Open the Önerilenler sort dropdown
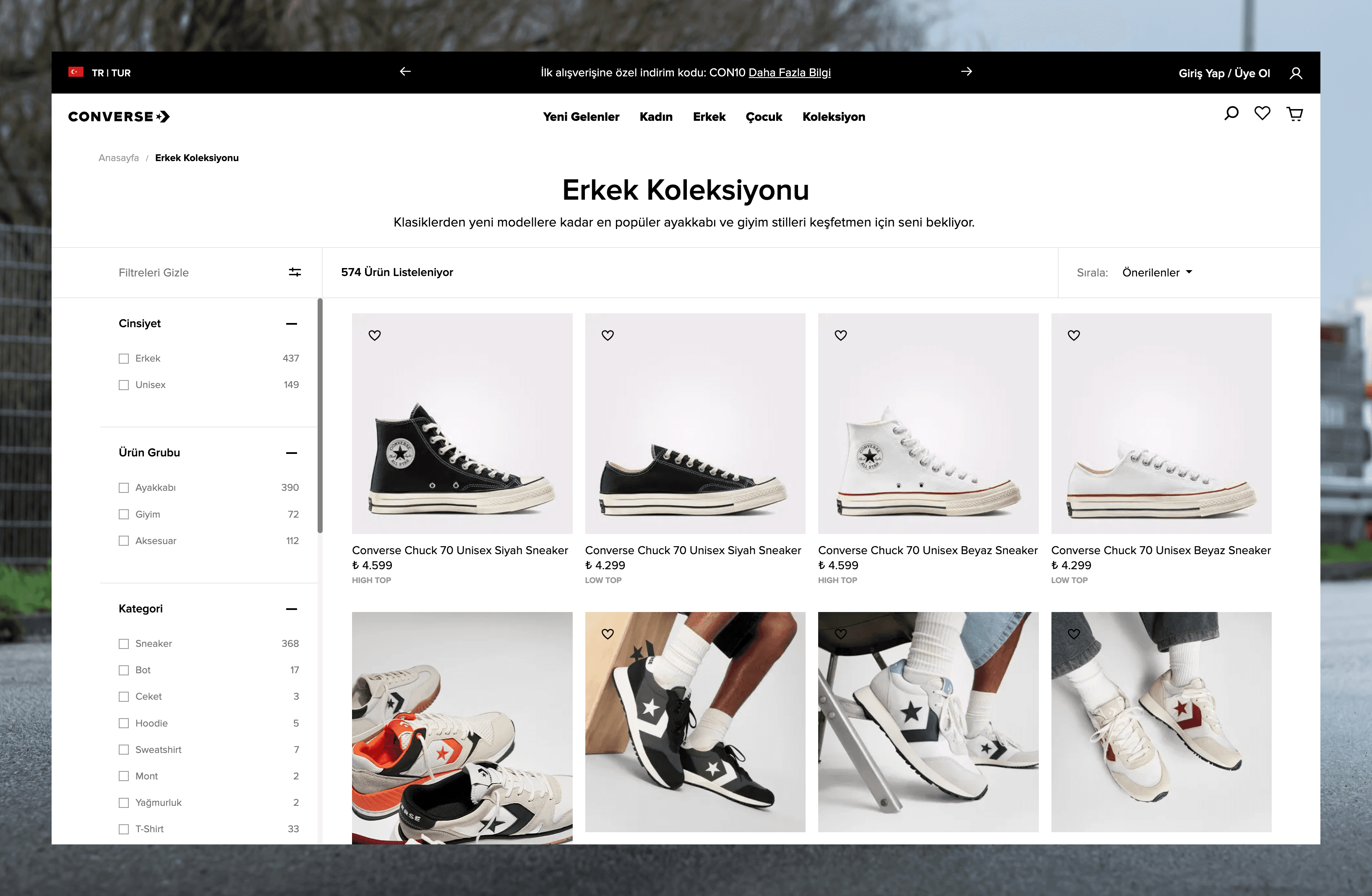This screenshot has width=1372, height=896. [1156, 273]
